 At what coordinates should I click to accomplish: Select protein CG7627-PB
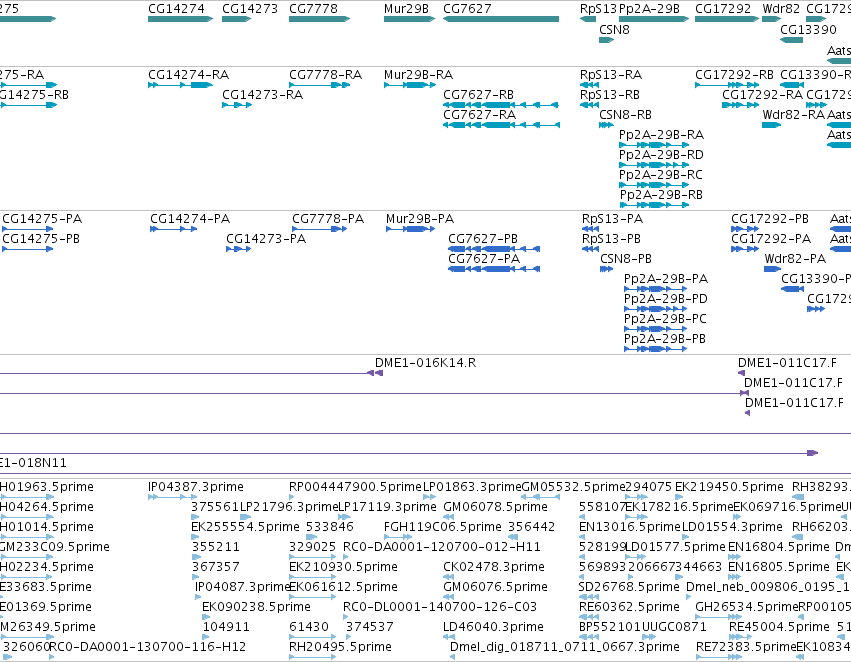click(482, 239)
